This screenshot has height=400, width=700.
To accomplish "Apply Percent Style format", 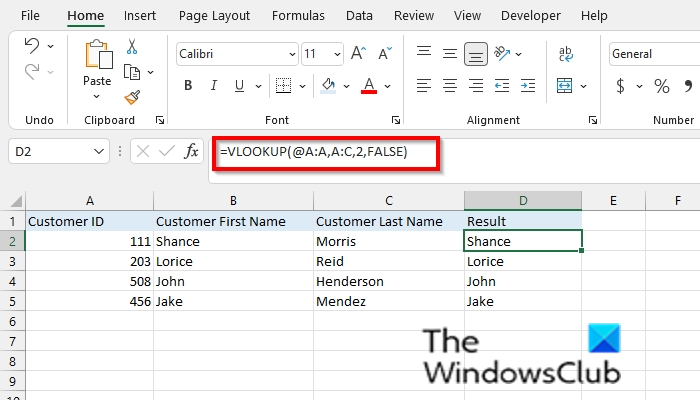I will point(662,85).
